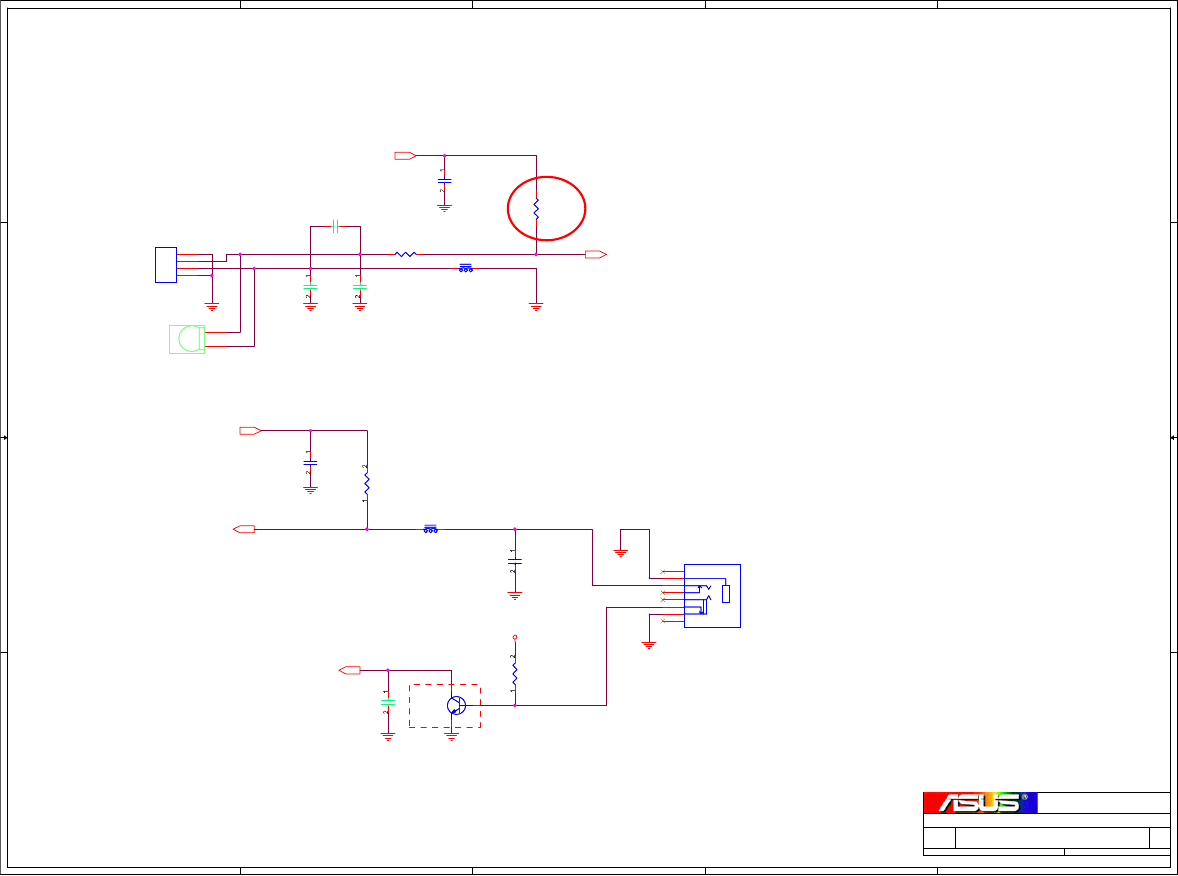Select the green microphone symbol
The image size is (1178, 876).
pos(187,340)
